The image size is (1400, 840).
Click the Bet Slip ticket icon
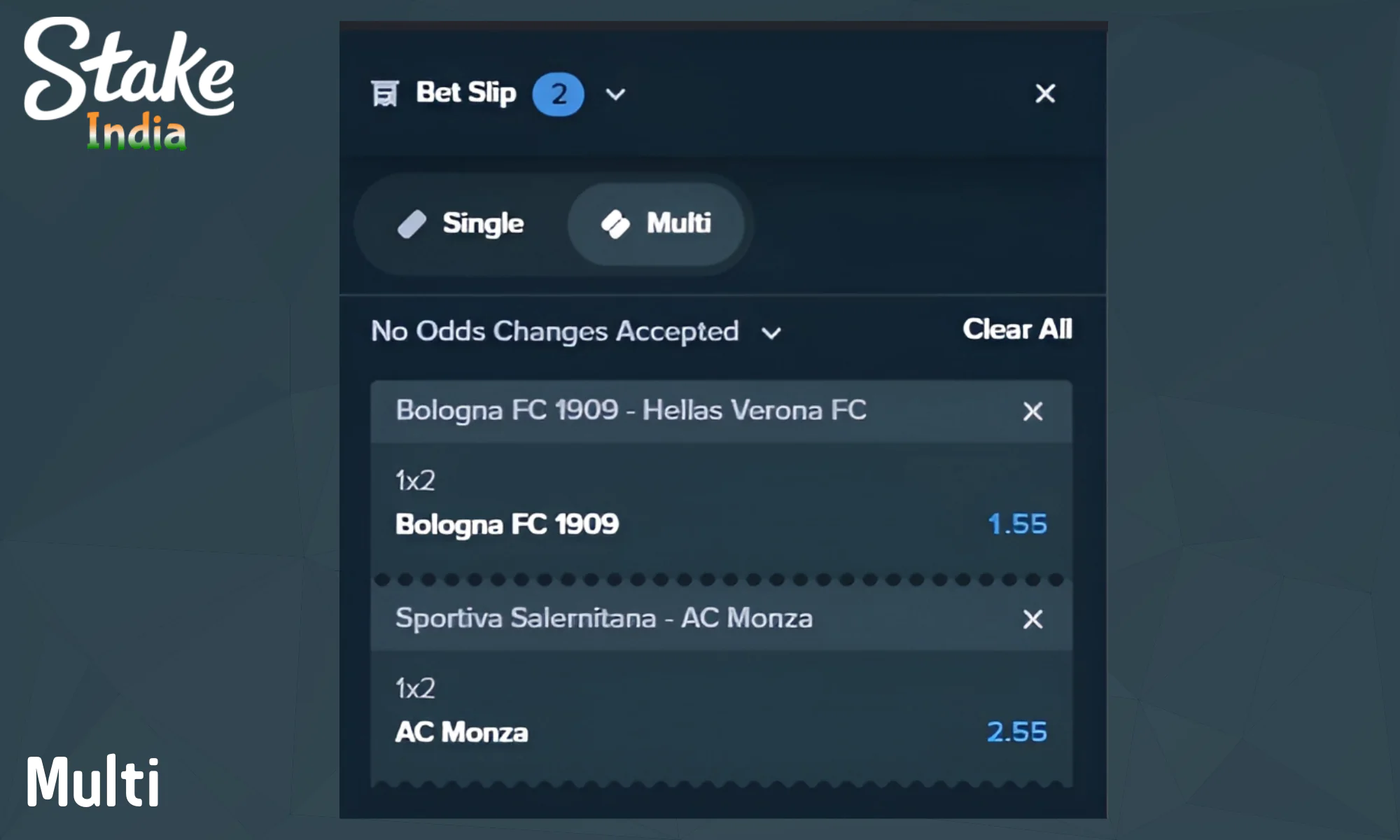pyautogui.click(x=385, y=92)
